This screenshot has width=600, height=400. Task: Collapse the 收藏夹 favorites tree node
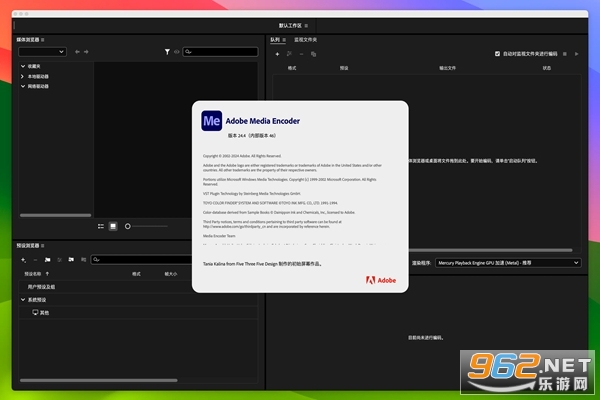point(23,66)
